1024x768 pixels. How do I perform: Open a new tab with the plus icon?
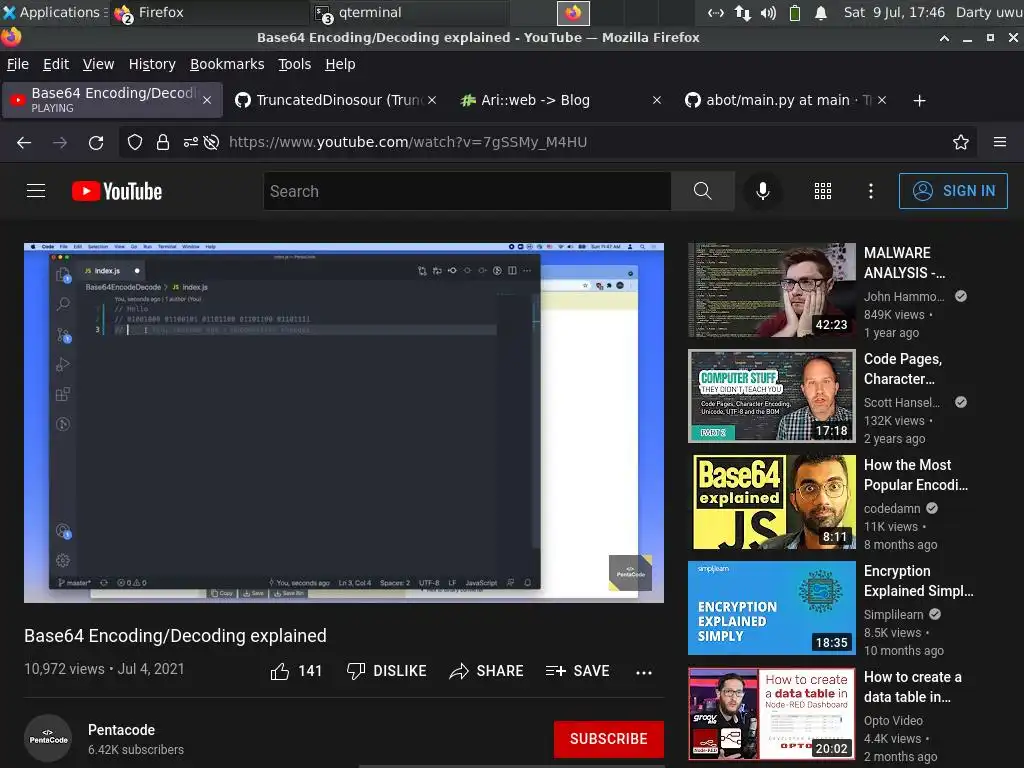point(920,101)
